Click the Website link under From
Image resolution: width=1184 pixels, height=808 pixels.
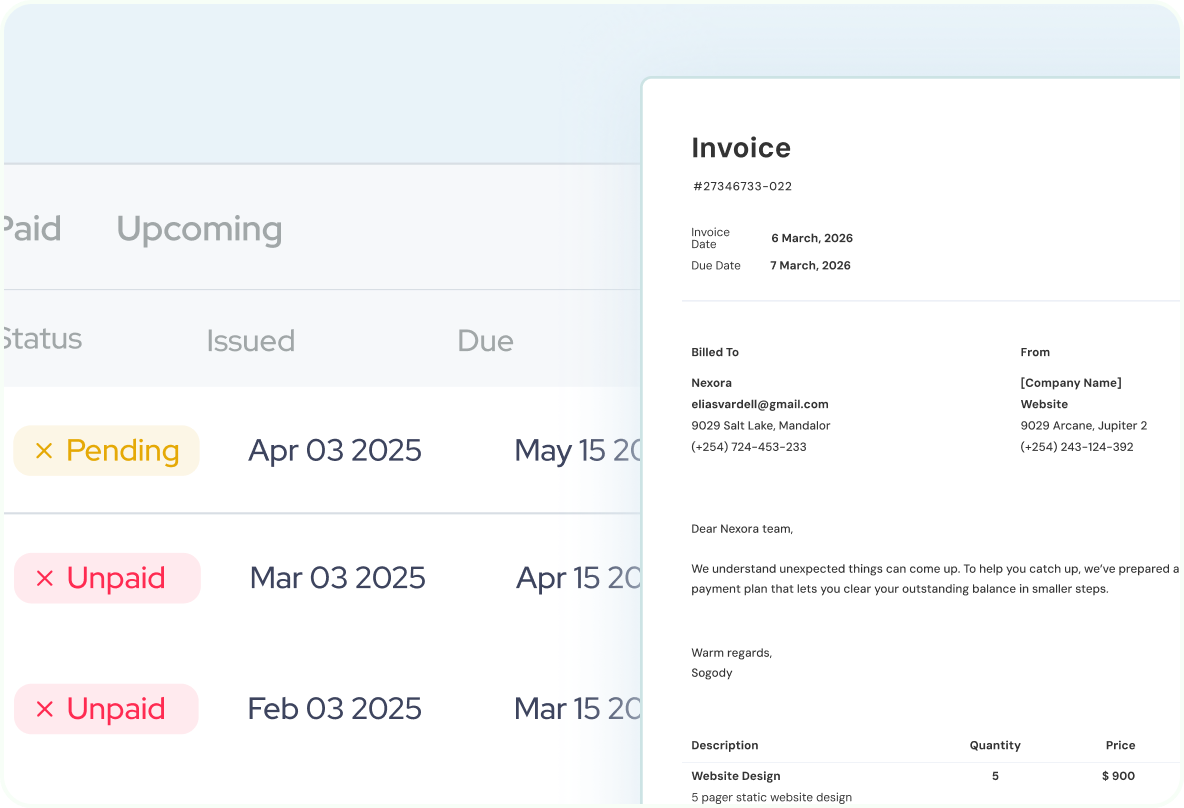pyautogui.click(x=1044, y=404)
